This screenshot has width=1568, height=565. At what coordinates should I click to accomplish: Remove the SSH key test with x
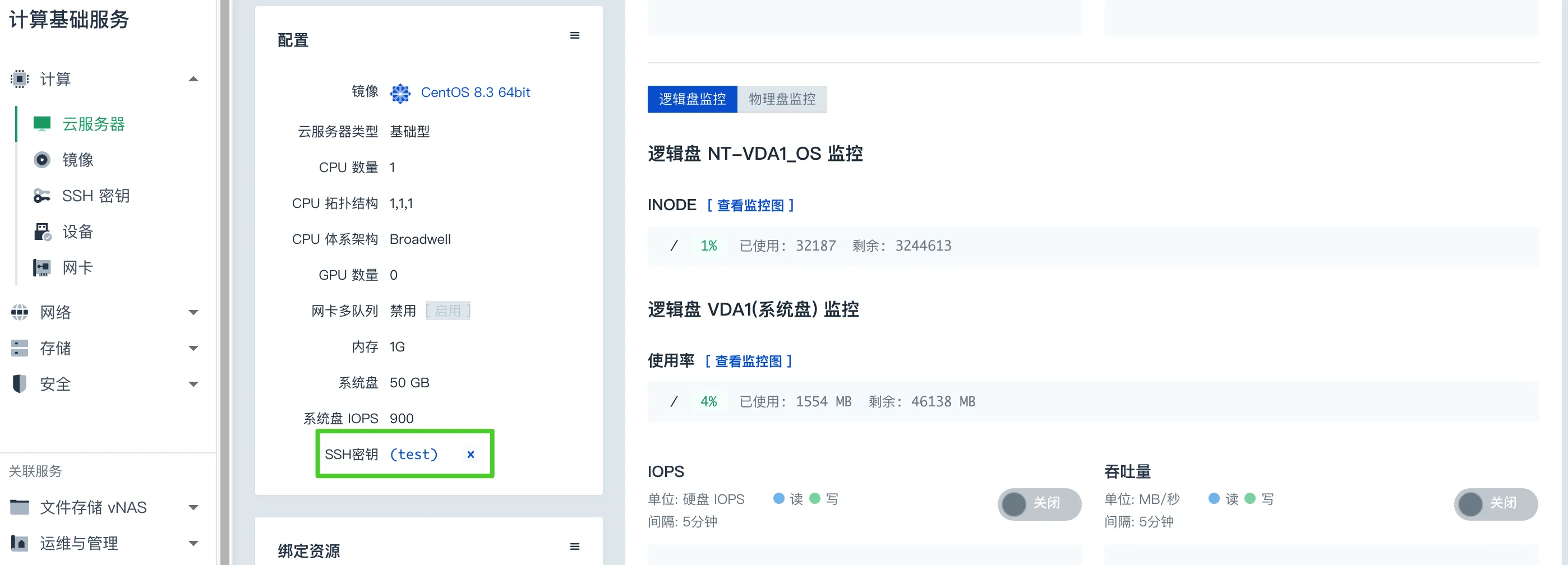[x=471, y=455]
